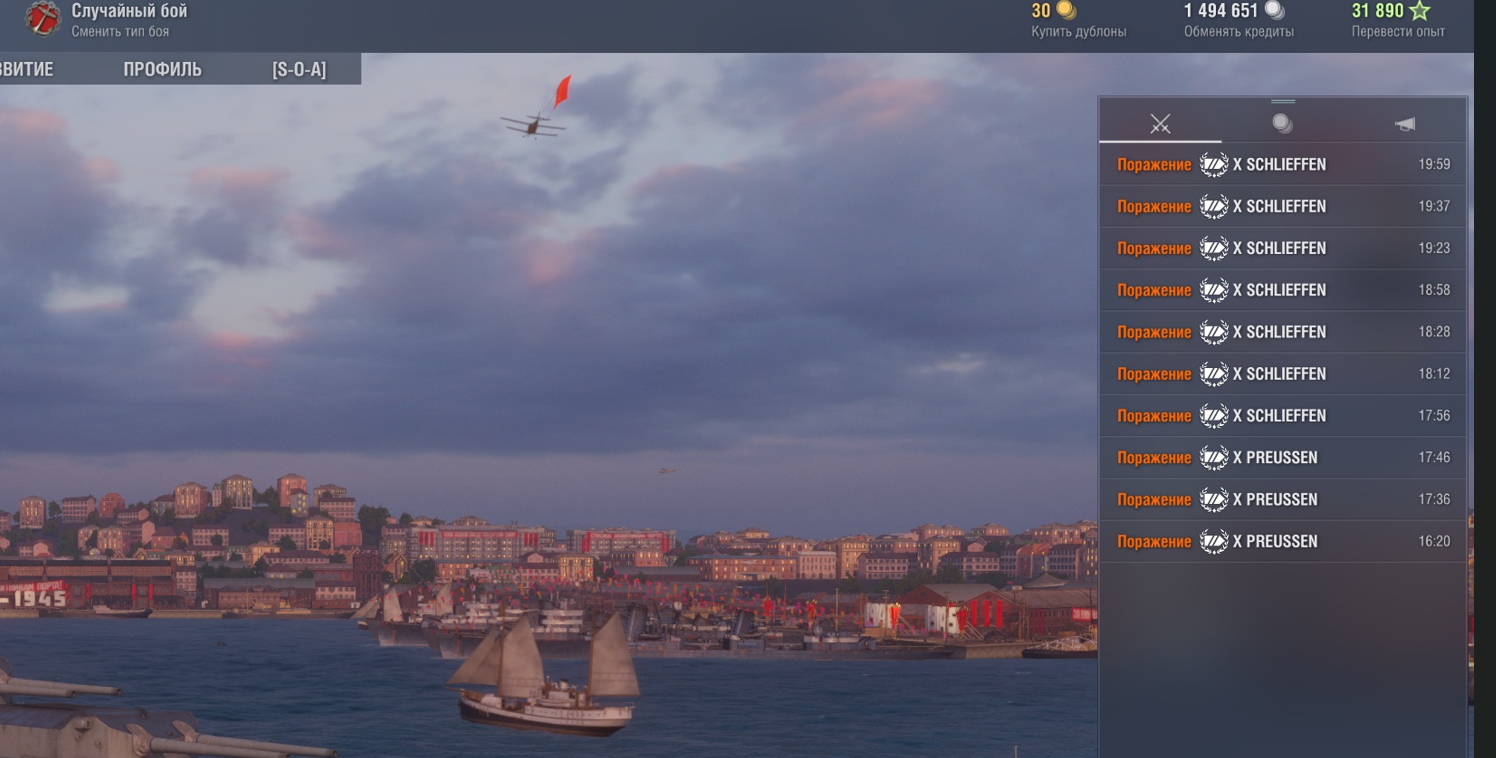Viewport: 1496px width, 758px height.
Task: Open Preussen defeat result from 17:46
Action: [x=1282, y=458]
